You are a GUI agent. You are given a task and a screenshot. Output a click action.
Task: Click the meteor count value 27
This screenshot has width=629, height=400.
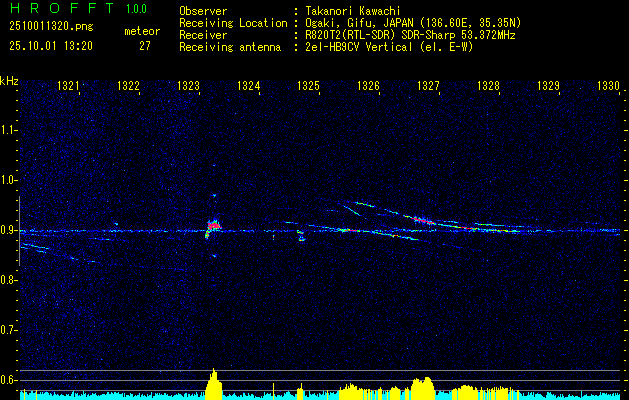click(145, 46)
